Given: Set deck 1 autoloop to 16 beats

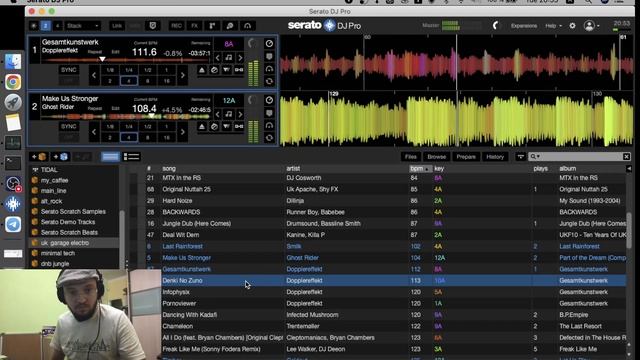Looking at the screenshot, I should click(167, 81).
